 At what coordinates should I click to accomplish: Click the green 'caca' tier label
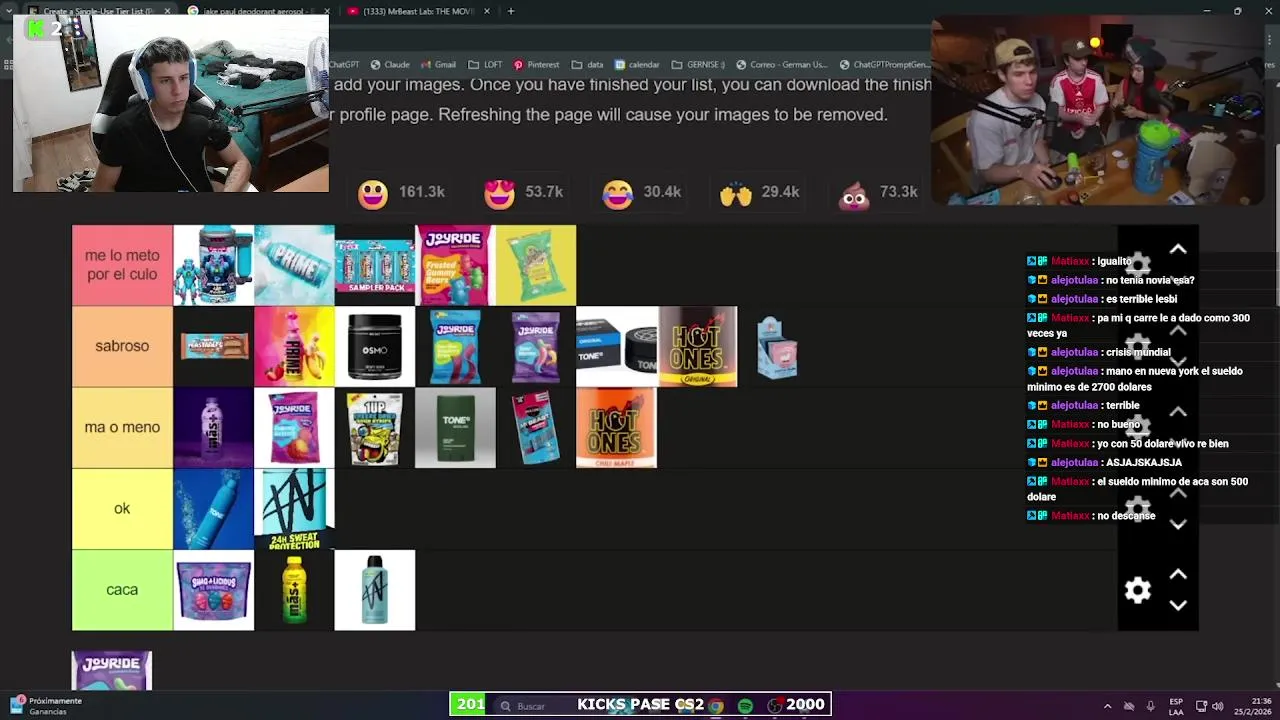coord(122,590)
